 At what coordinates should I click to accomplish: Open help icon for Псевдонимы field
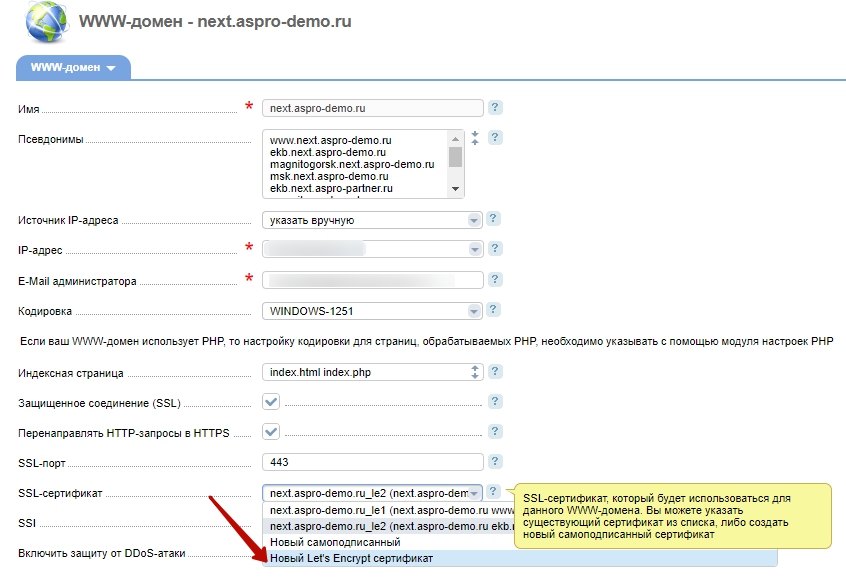(495, 138)
